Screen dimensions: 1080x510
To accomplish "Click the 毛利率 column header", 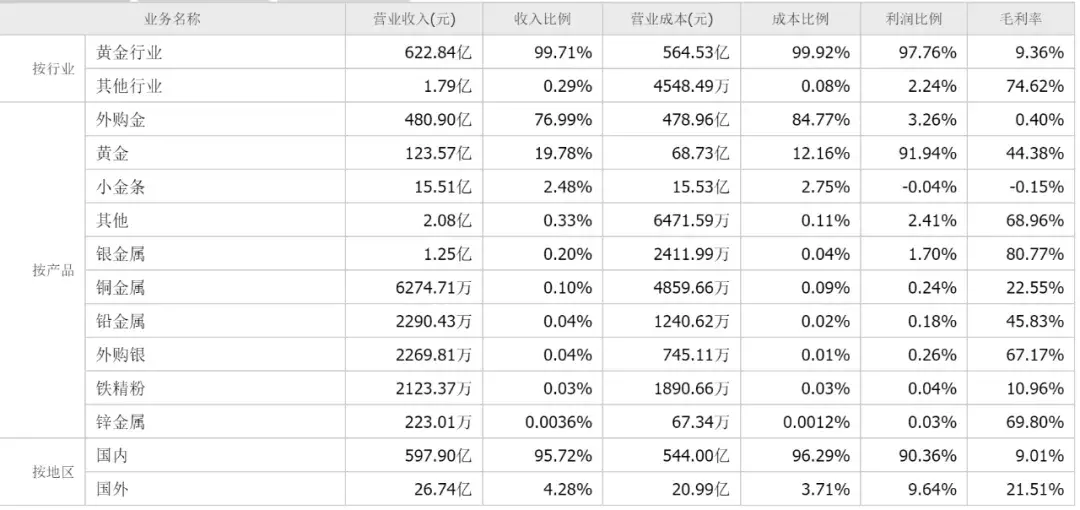I will [x=1021, y=19].
